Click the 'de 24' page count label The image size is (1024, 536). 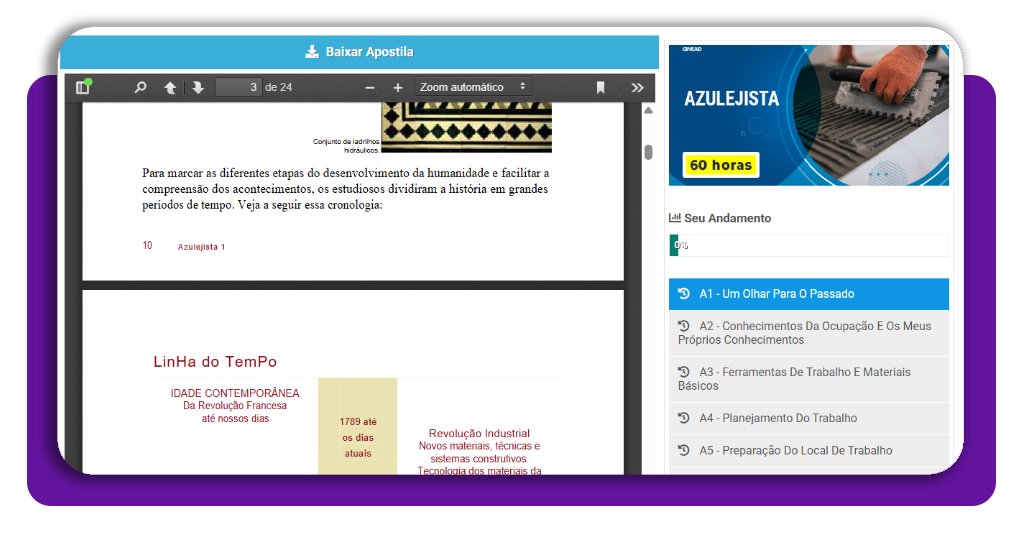coord(279,87)
